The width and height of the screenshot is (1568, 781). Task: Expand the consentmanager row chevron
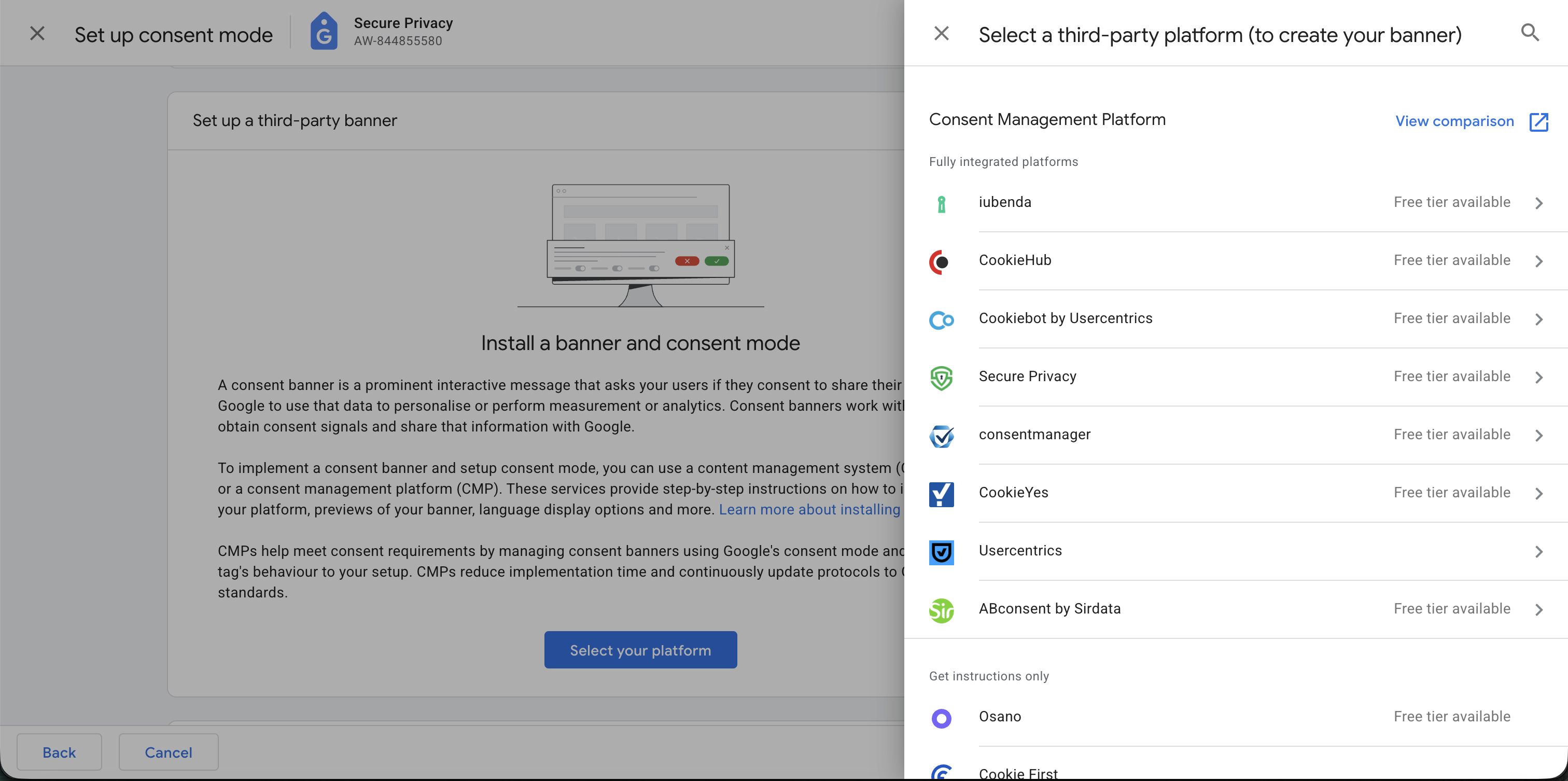coord(1539,436)
